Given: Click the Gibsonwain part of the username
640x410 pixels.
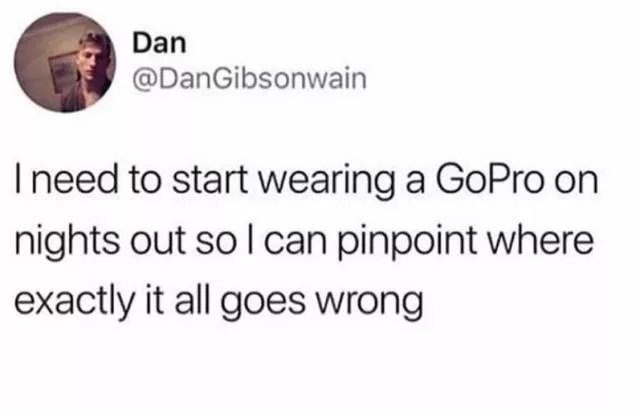Looking at the screenshot, I should [x=288, y=79].
